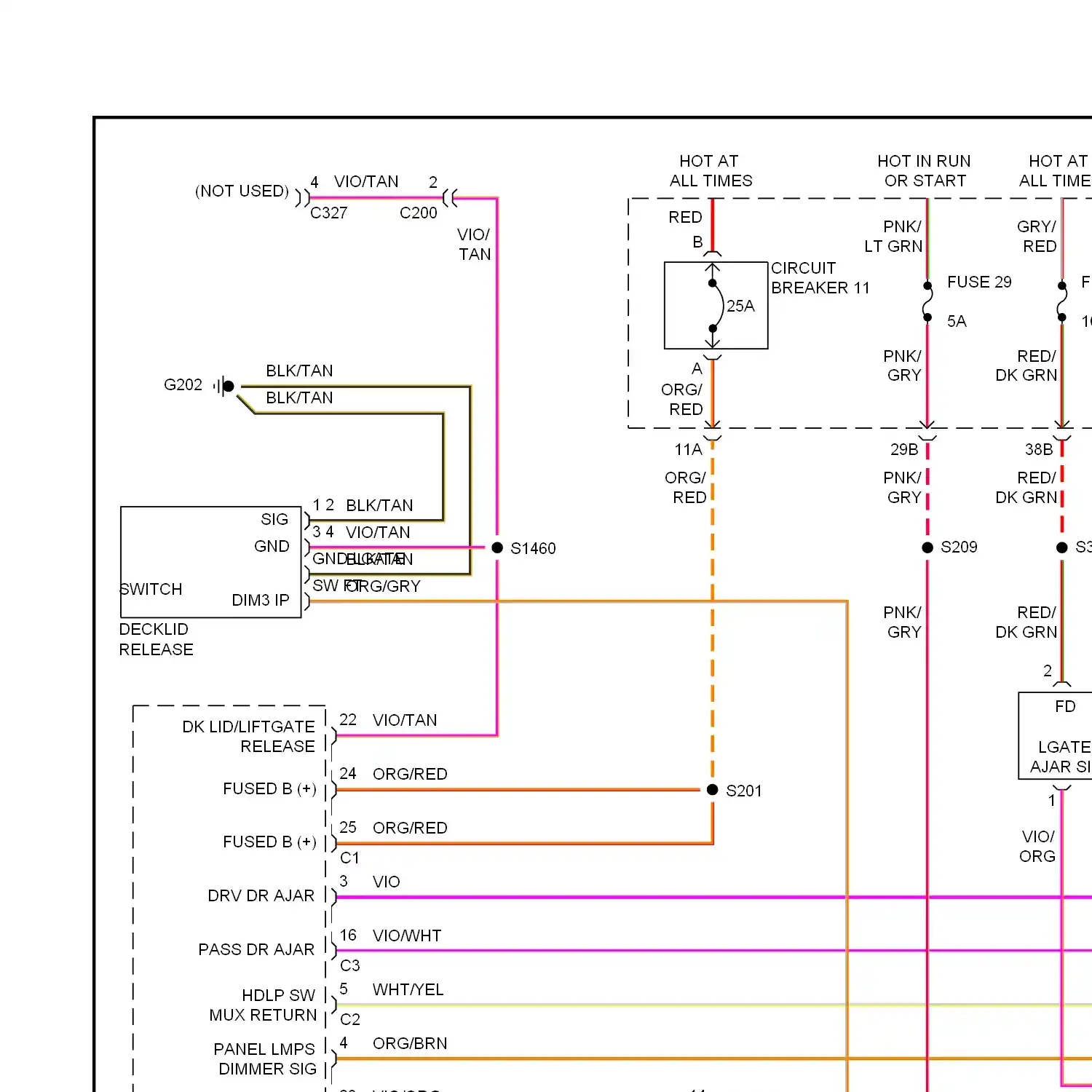The image size is (1092, 1092).
Task: Click the ORG/RED label at pin 25
Action: point(410,828)
